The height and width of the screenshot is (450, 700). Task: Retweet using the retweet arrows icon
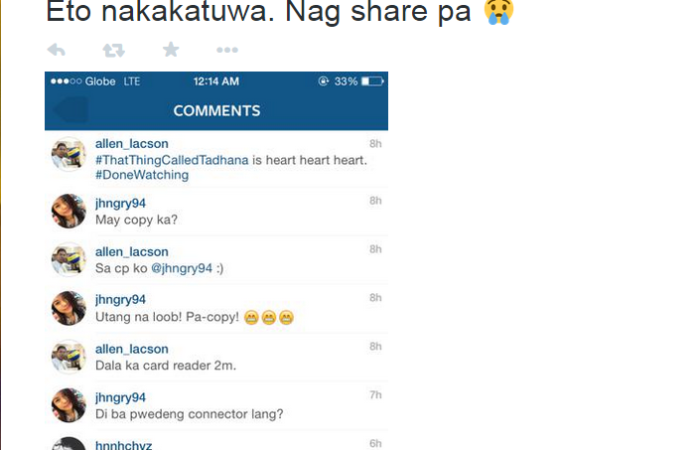pos(113,50)
